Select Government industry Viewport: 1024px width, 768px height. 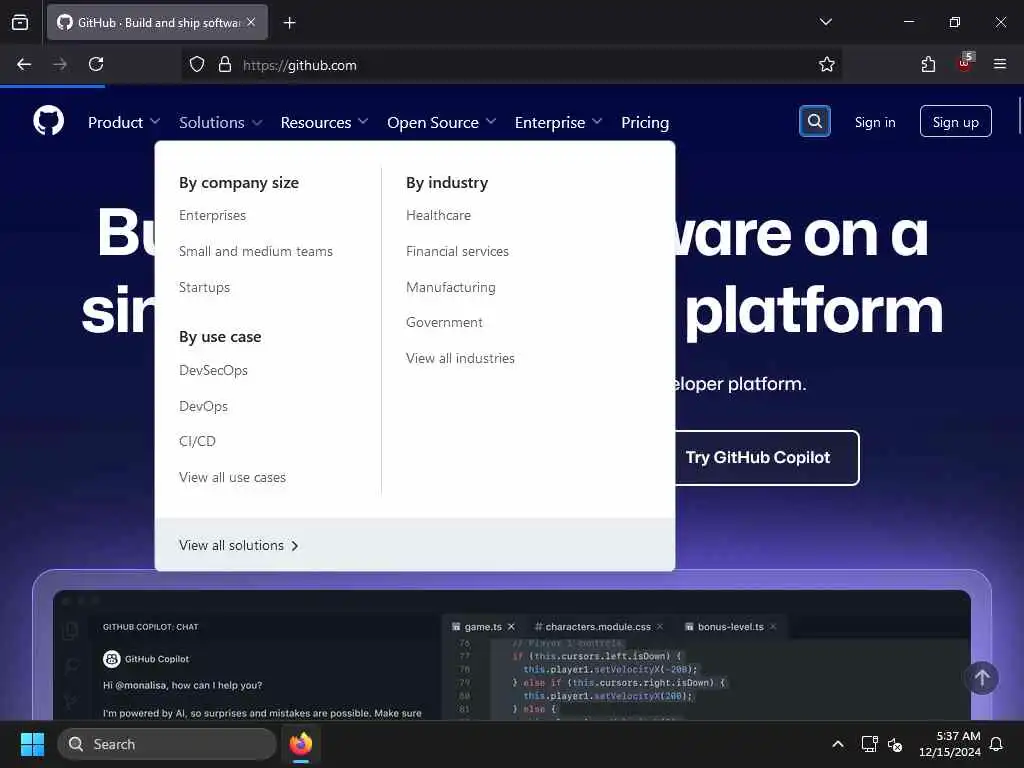pos(444,322)
